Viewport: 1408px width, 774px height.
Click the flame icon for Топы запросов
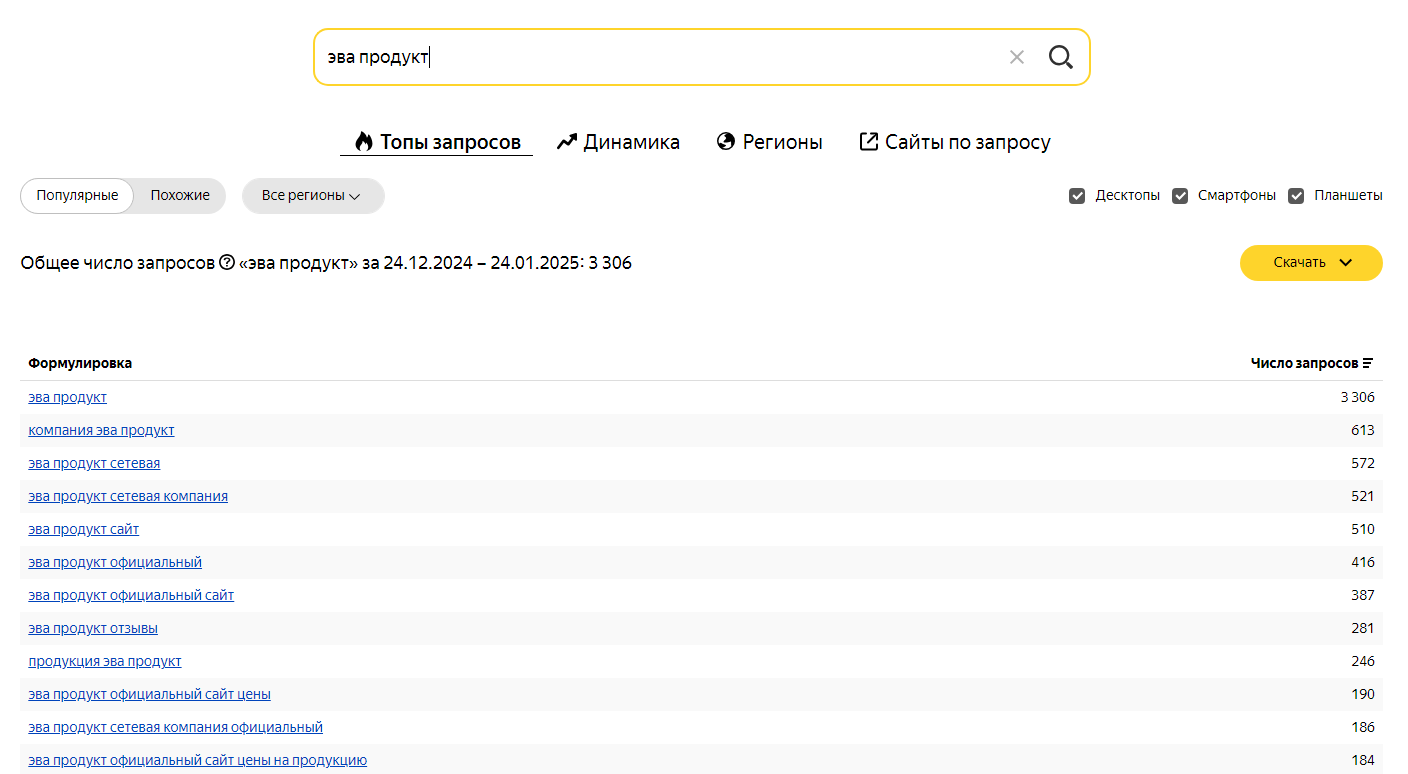click(x=363, y=142)
